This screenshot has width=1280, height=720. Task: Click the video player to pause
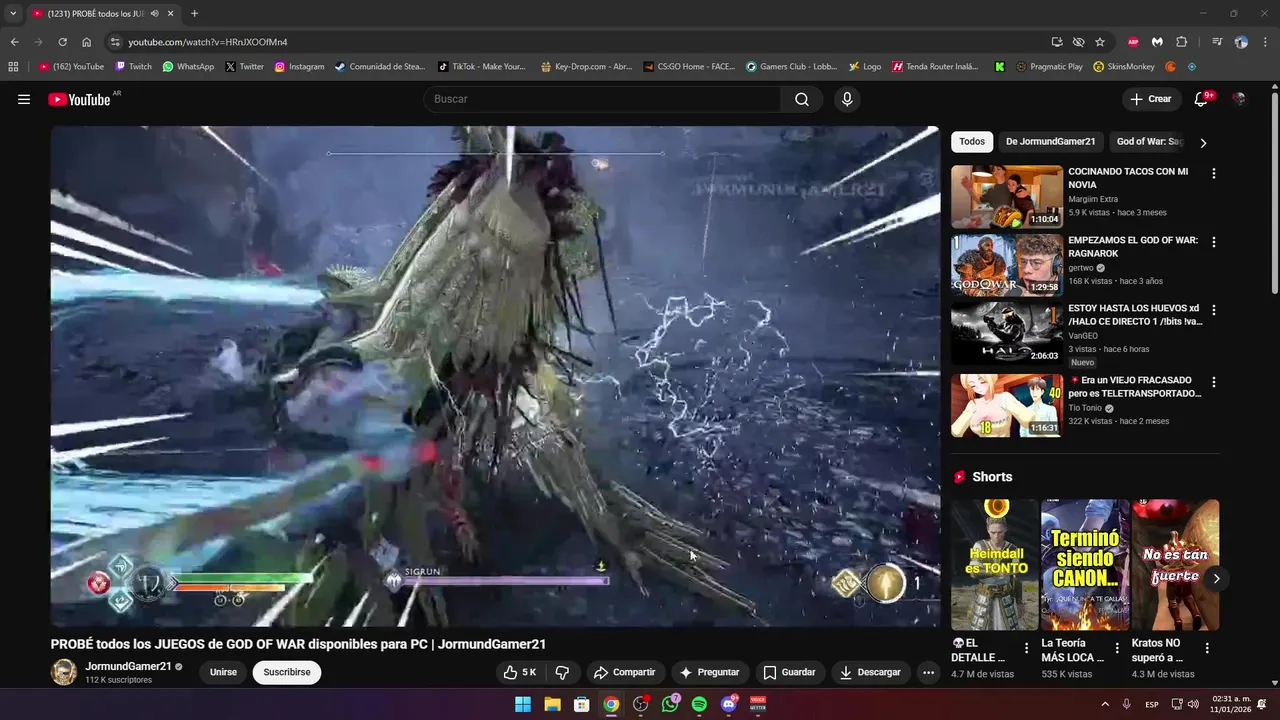coord(495,376)
